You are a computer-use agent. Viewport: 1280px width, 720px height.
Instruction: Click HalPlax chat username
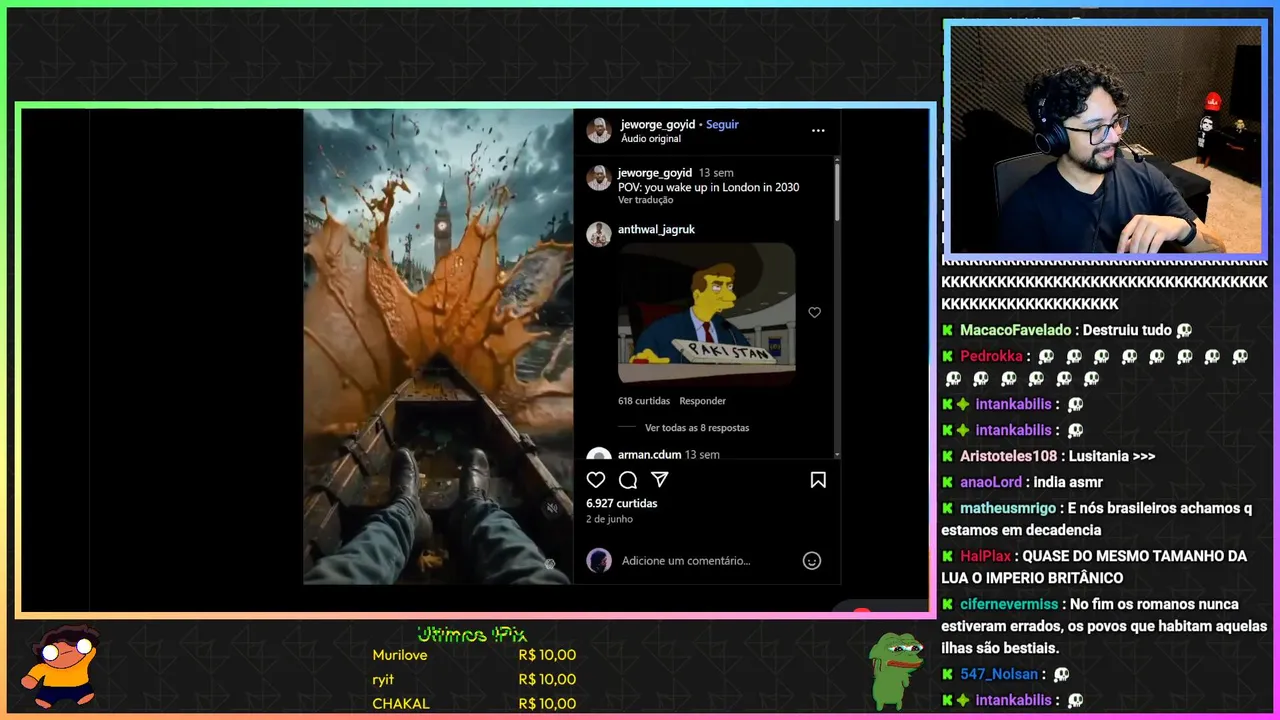(986, 556)
